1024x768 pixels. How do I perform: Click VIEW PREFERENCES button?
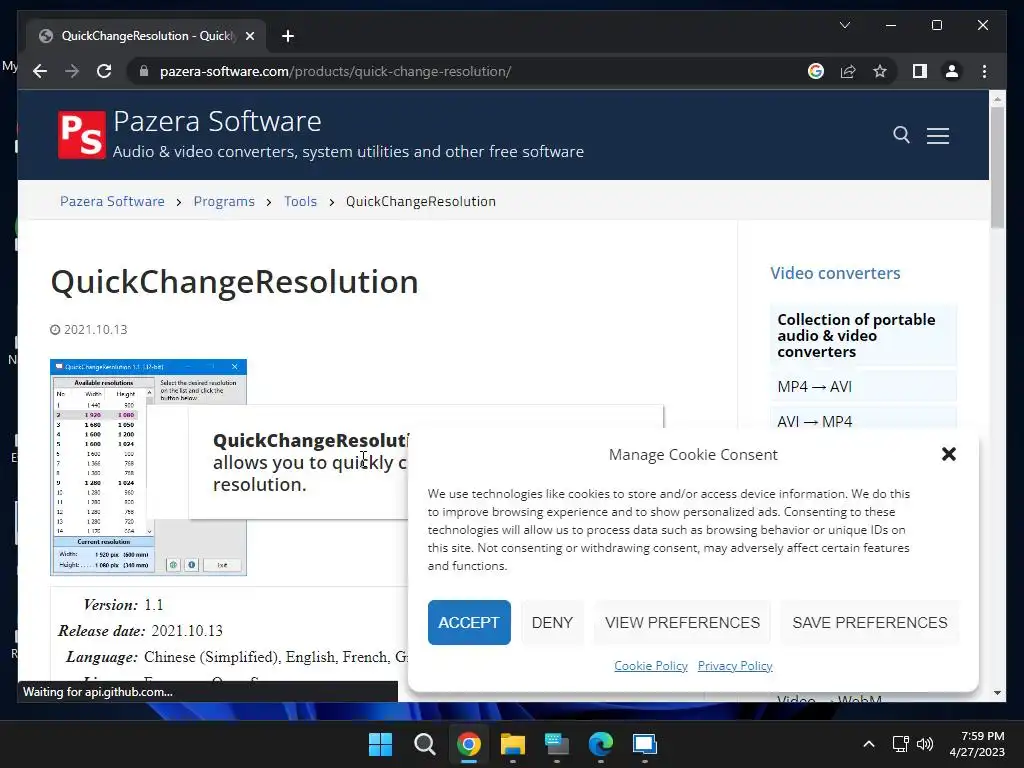(682, 622)
